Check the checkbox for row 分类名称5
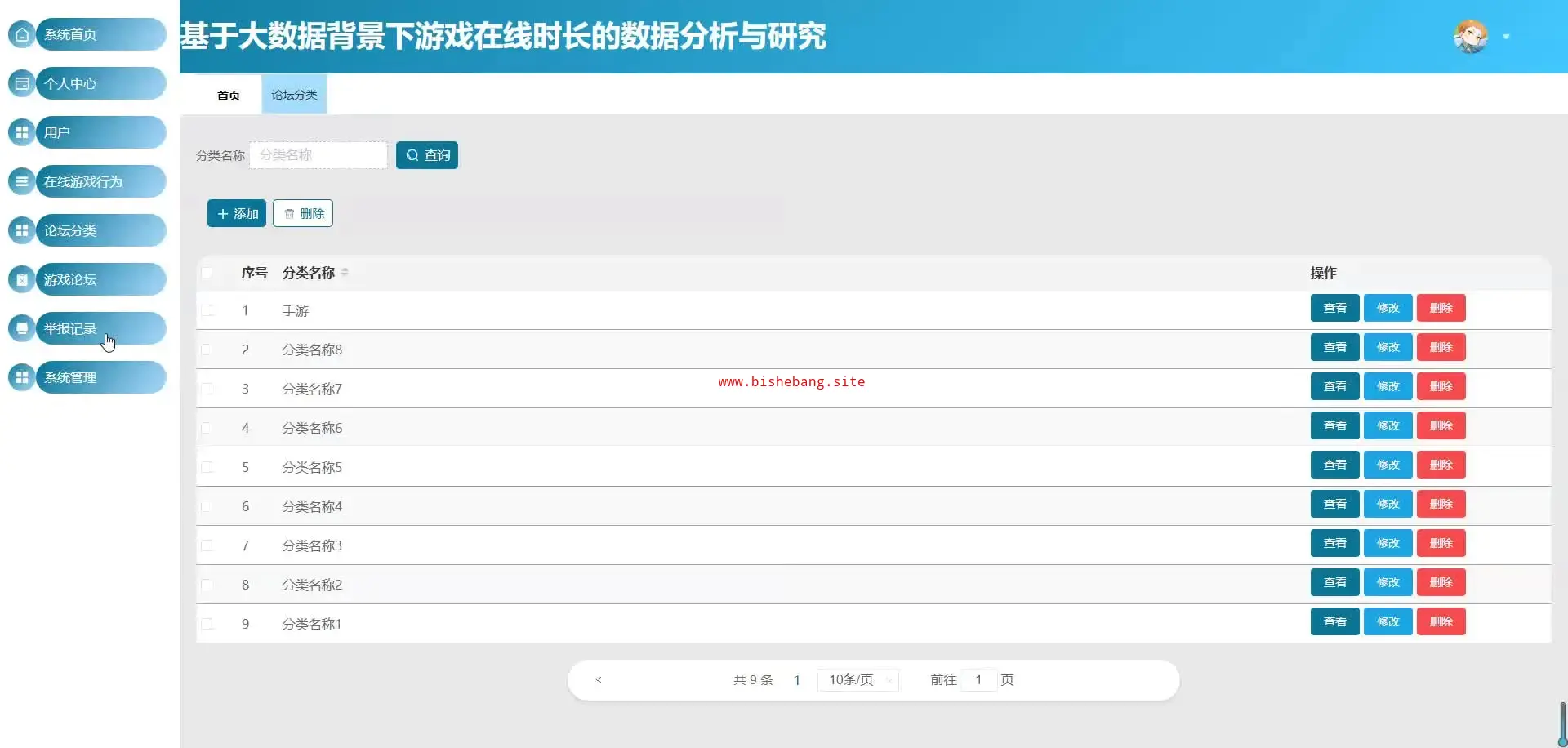The image size is (1568, 748). (x=207, y=467)
